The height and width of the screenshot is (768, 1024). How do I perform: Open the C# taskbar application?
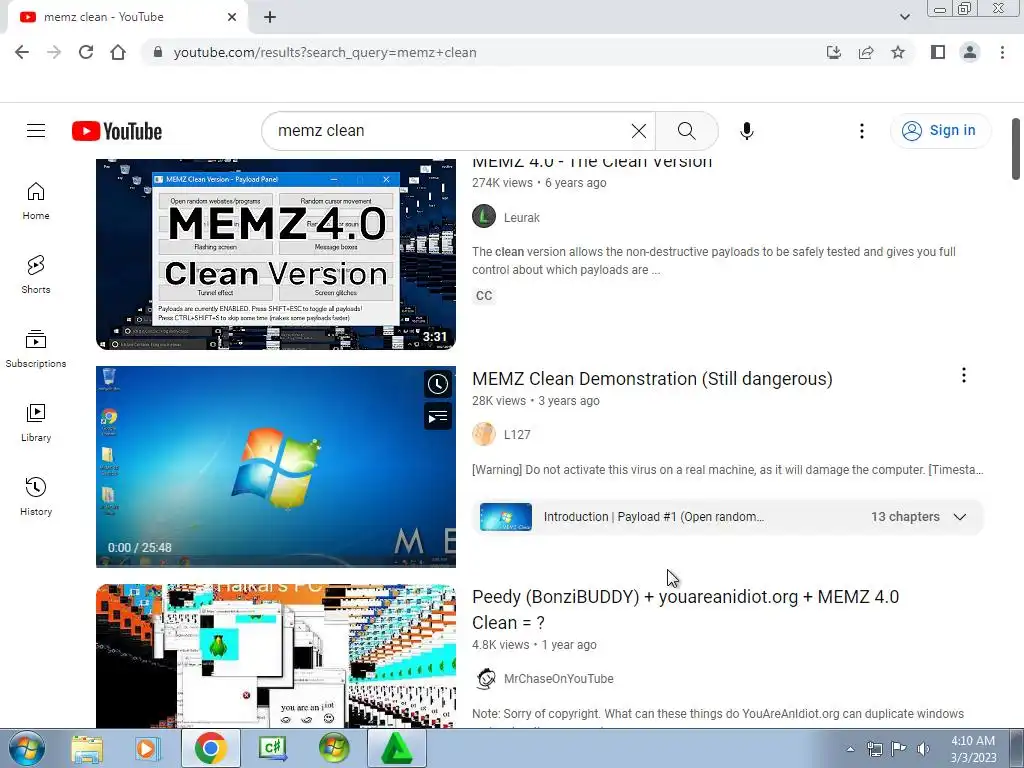pyautogui.click(x=272, y=748)
